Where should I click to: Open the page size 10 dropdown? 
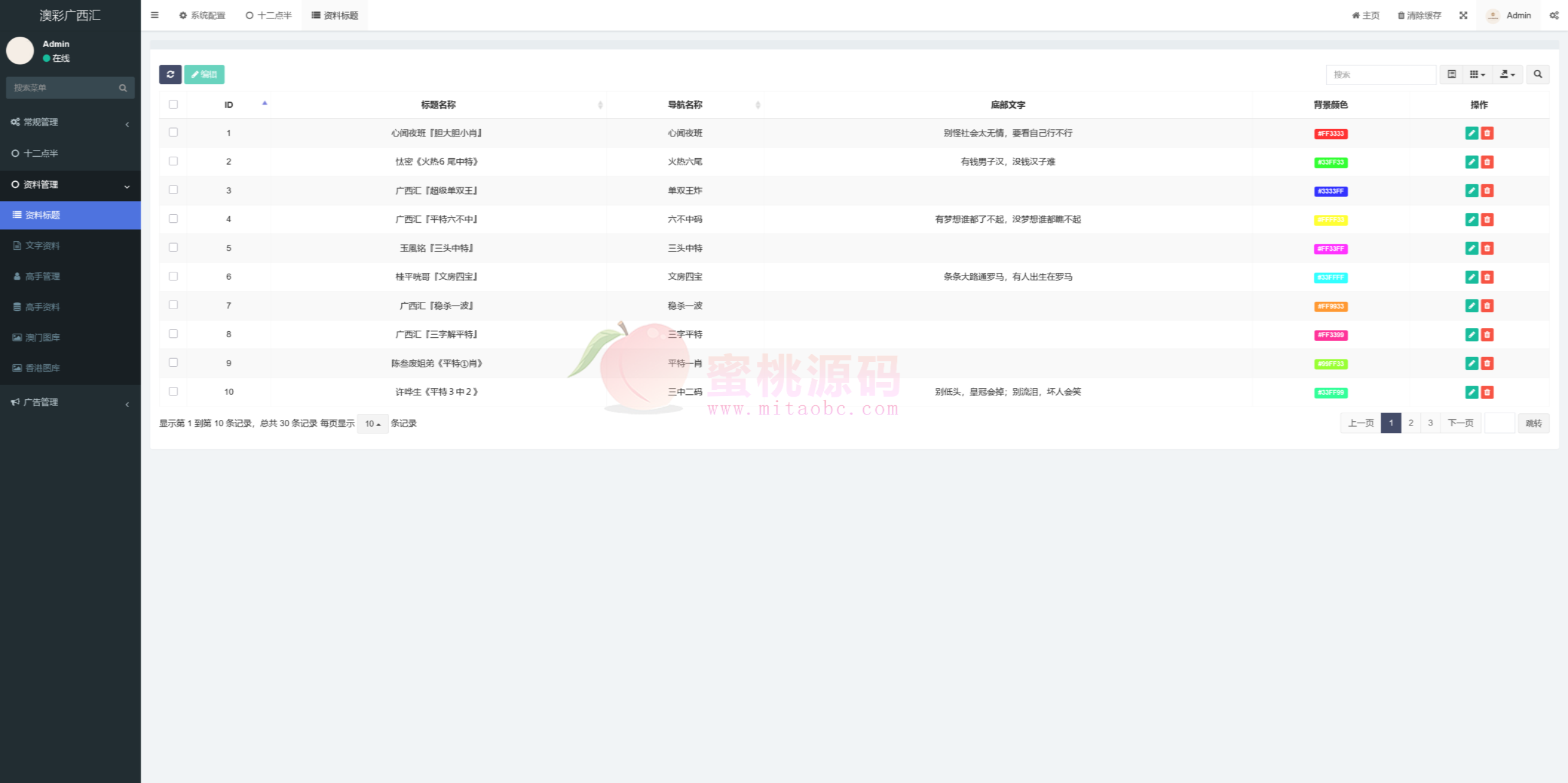pyautogui.click(x=372, y=424)
